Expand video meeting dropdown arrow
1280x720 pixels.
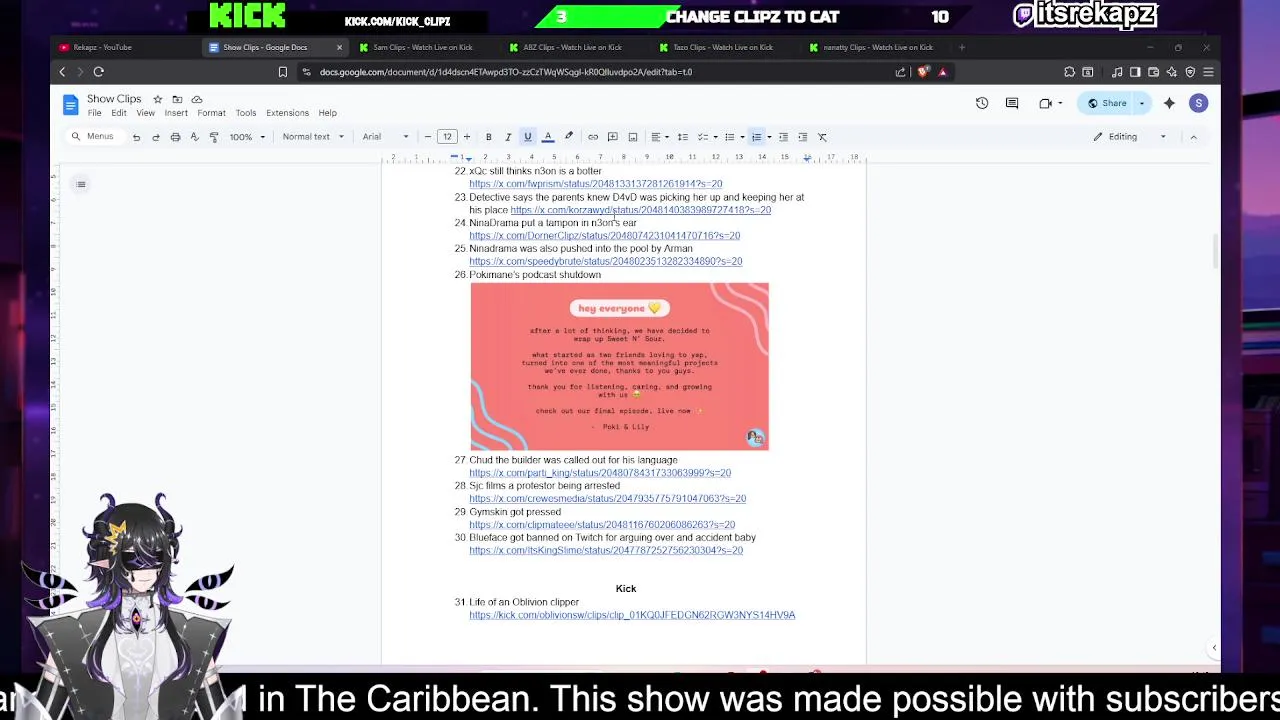pyautogui.click(x=1060, y=103)
